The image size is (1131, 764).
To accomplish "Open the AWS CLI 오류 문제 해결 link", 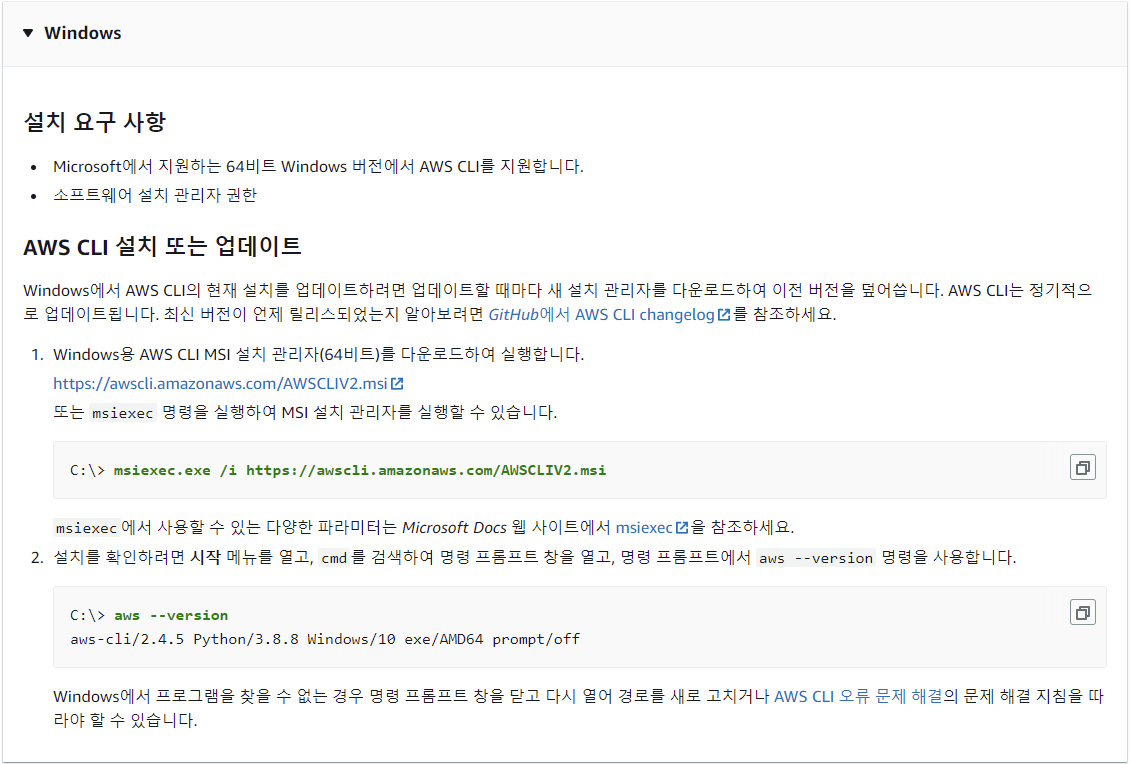I will click(x=858, y=696).
